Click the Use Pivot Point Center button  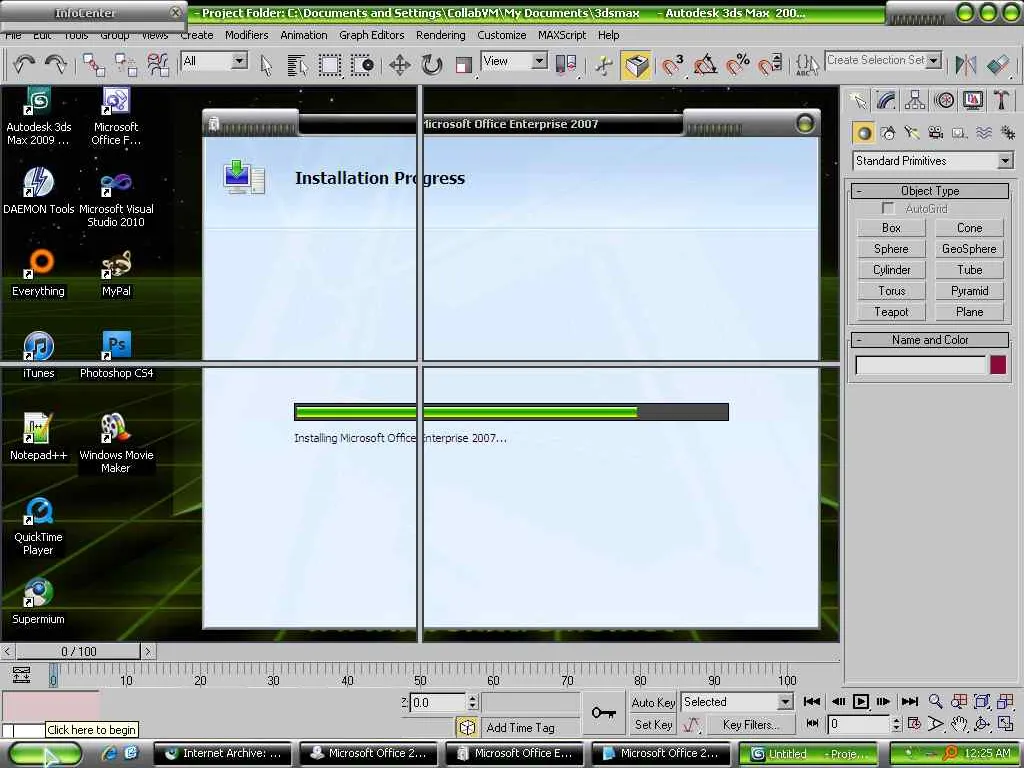click(x=566, y=65)
